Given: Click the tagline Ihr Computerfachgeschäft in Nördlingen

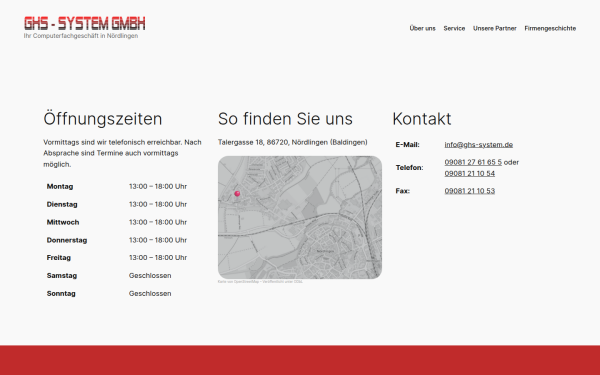Looking at the screenshot, I should tap(81, 36).
